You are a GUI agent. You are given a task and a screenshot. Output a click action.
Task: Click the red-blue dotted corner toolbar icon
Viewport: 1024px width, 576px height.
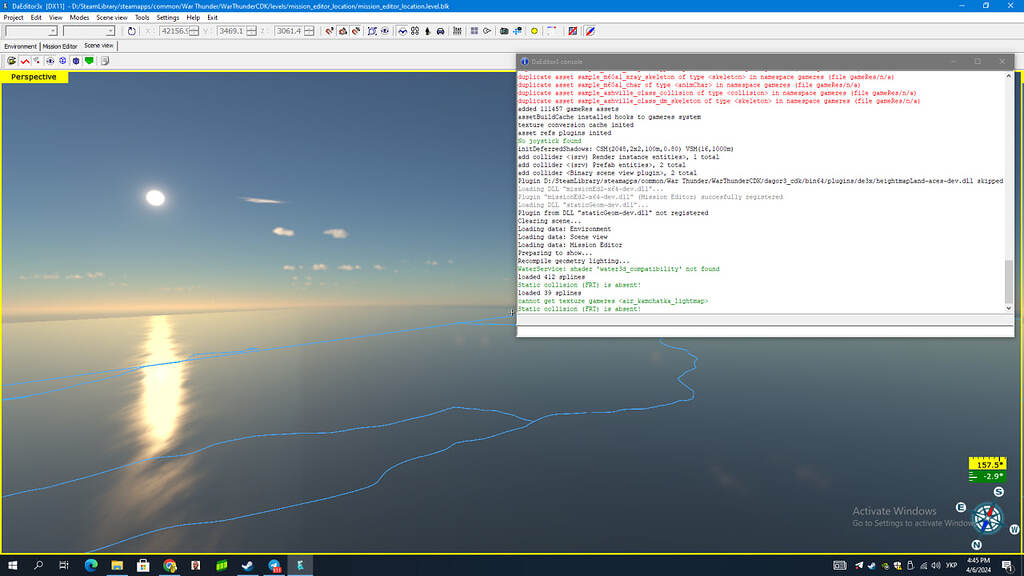[x=551, y=31]
